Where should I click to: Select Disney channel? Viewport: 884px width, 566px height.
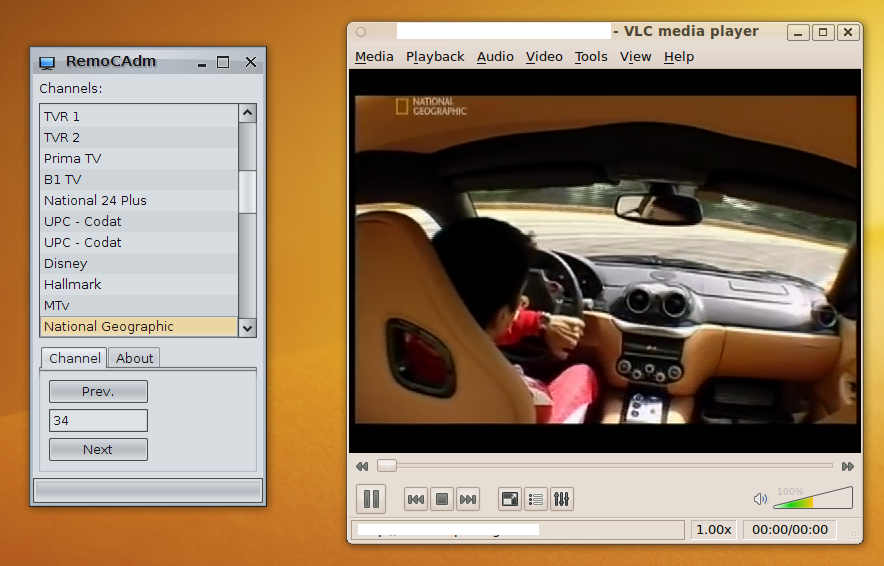(x=139, y=263)
